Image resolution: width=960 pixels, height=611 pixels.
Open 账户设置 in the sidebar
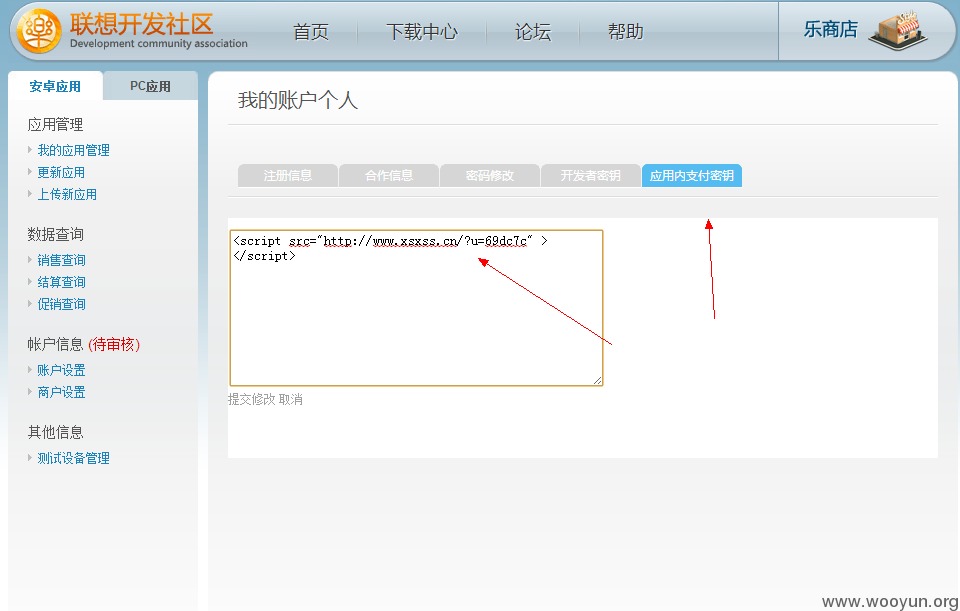point(61,370)
